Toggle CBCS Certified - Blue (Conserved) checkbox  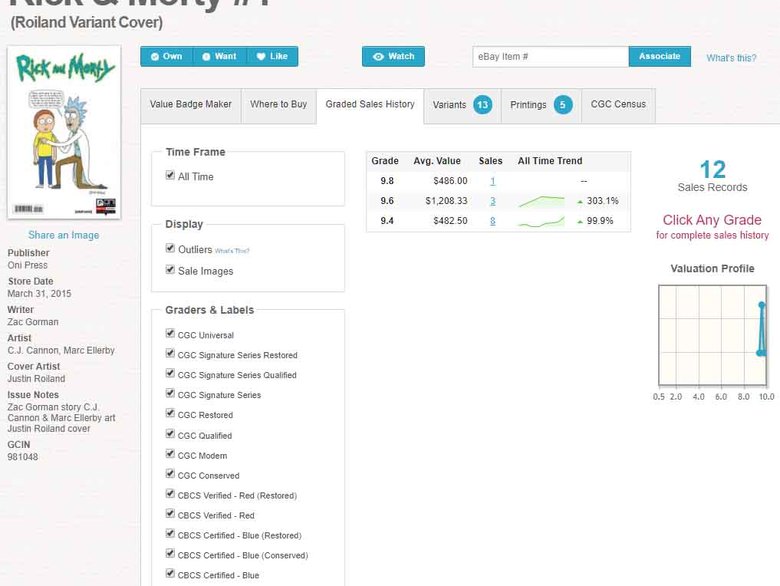pos(170,554)
